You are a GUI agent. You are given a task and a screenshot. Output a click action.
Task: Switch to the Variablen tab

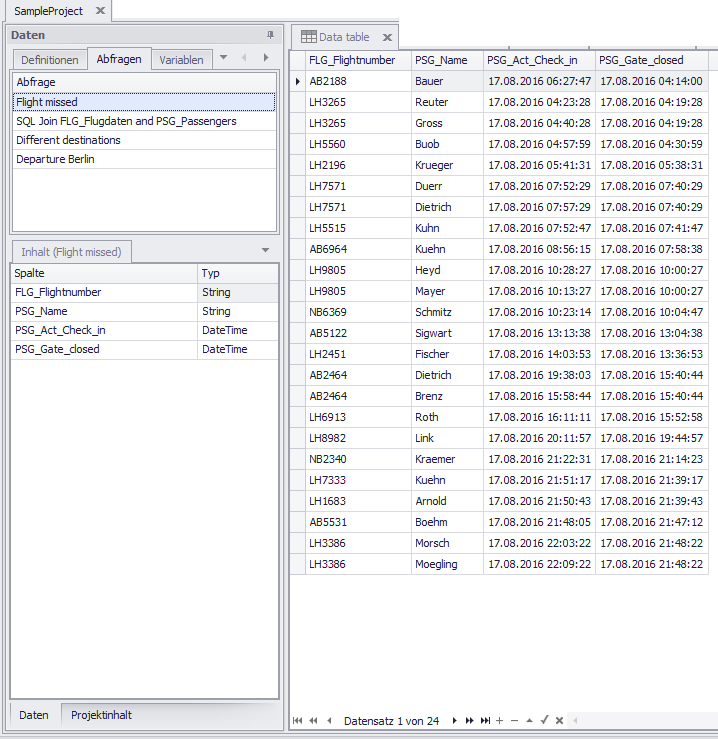click(x=182, y=60)
